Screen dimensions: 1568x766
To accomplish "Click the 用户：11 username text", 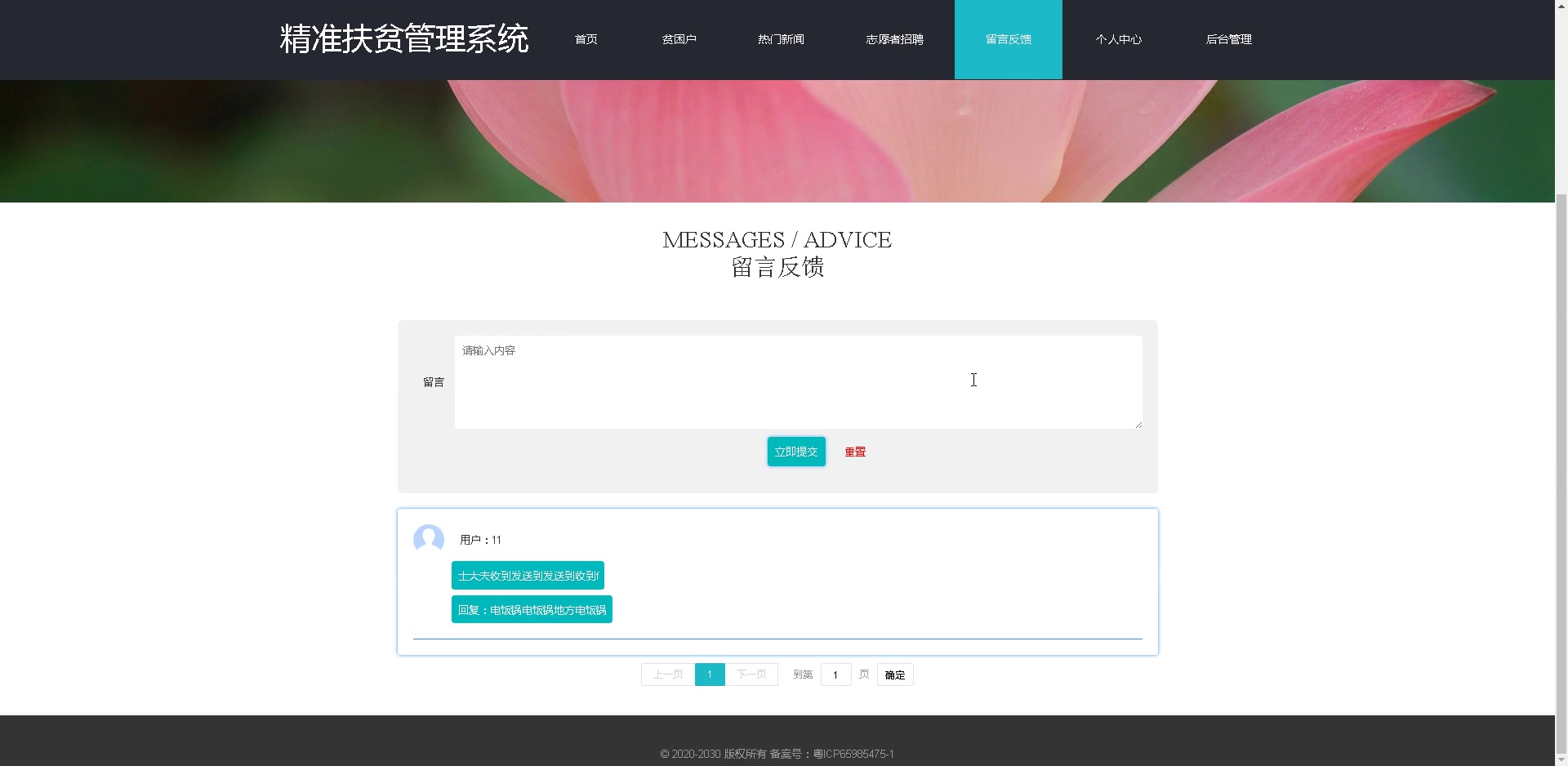I will click(480, 540).
